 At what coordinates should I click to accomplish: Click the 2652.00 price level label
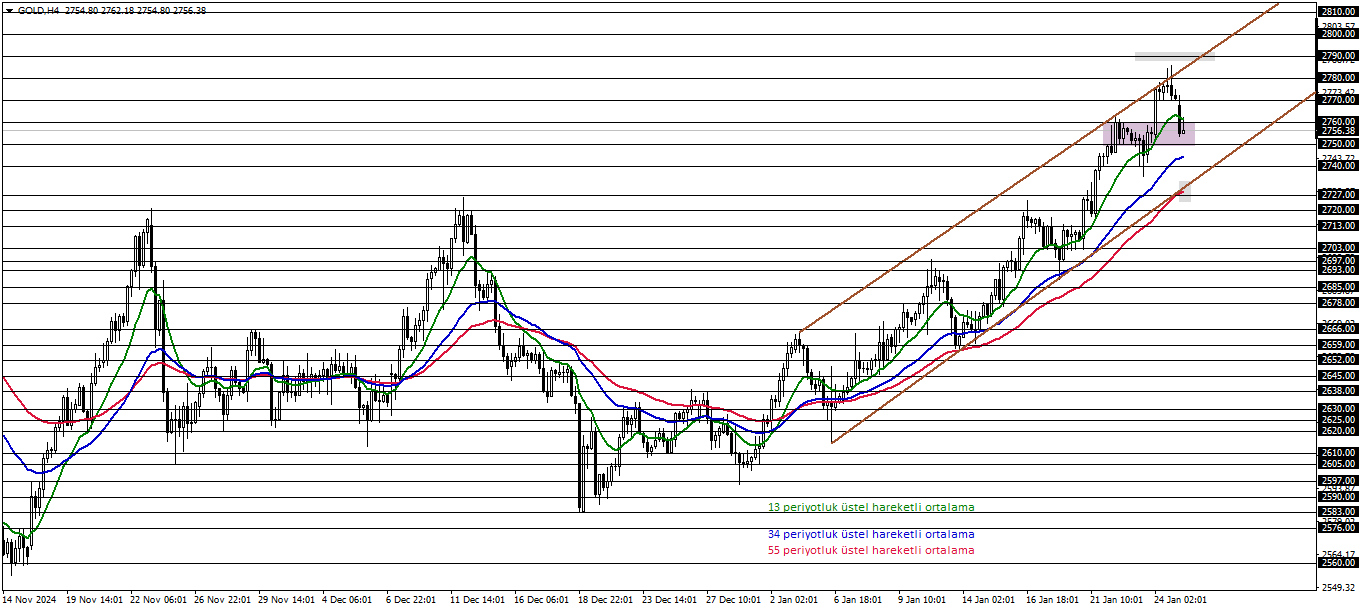(x=1338, y=360)
